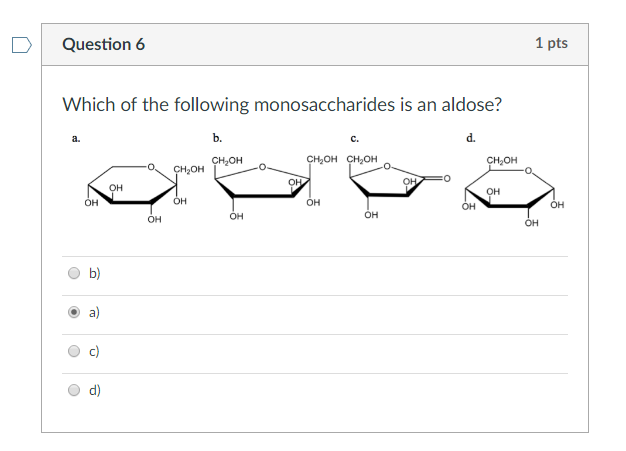This screenshot has width=626, height=451.
Task: Click the bold label 'a.' above structure
Action: point(76,138)
